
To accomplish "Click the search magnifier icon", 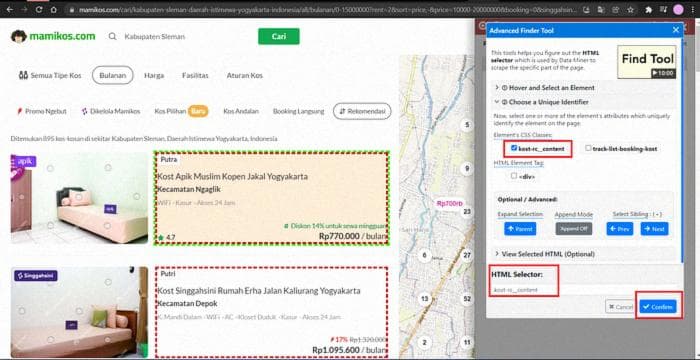I will pyautogui.click(x=112, y=37).
